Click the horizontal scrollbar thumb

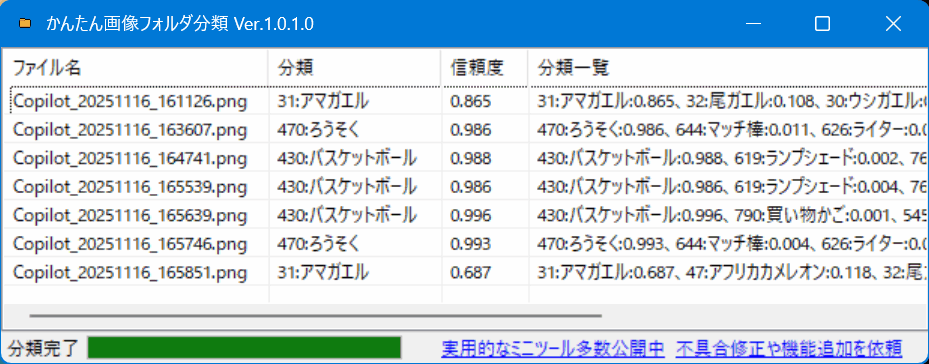tap(315, 316)
